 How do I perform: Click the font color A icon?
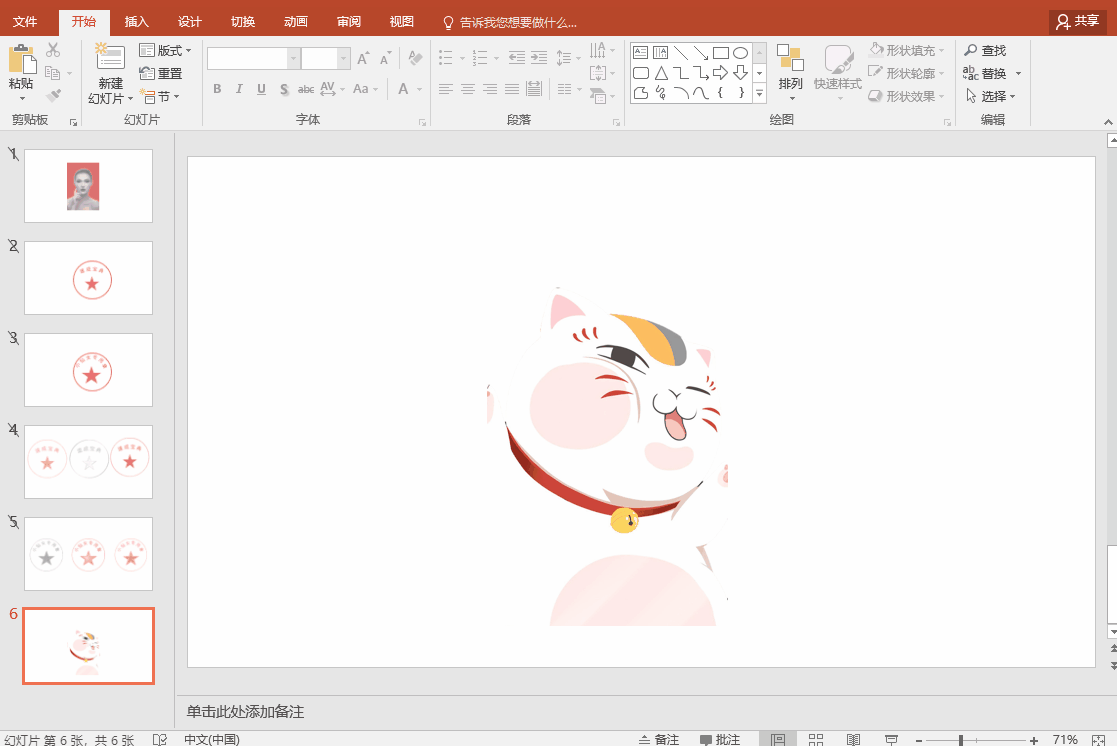[x=403, y=89]
